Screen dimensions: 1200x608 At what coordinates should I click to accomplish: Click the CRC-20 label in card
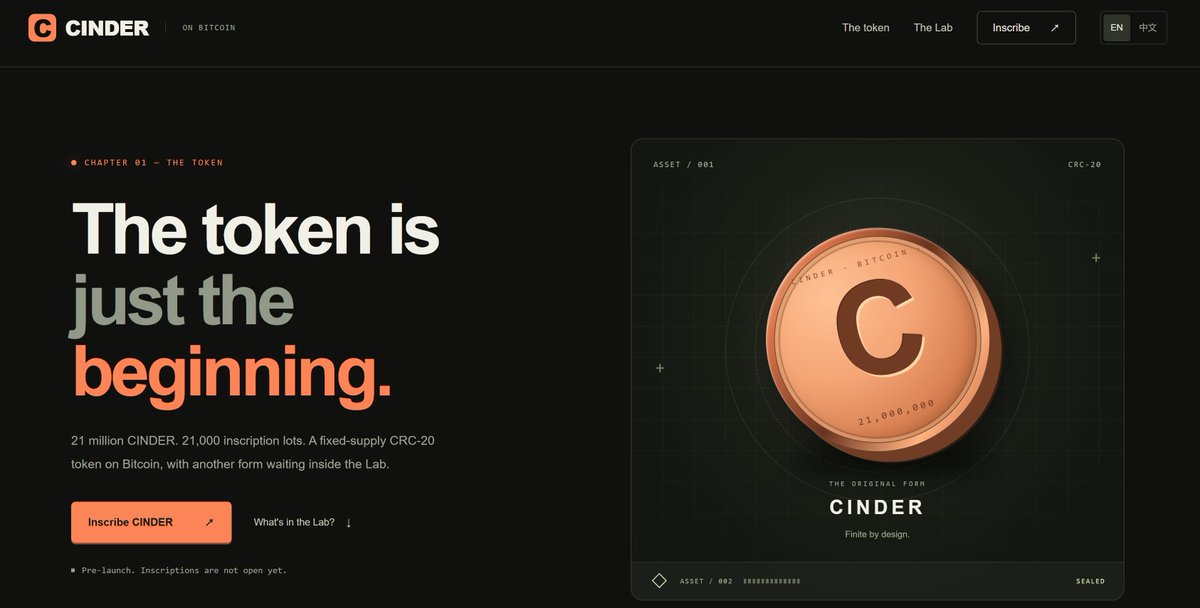1084,164
